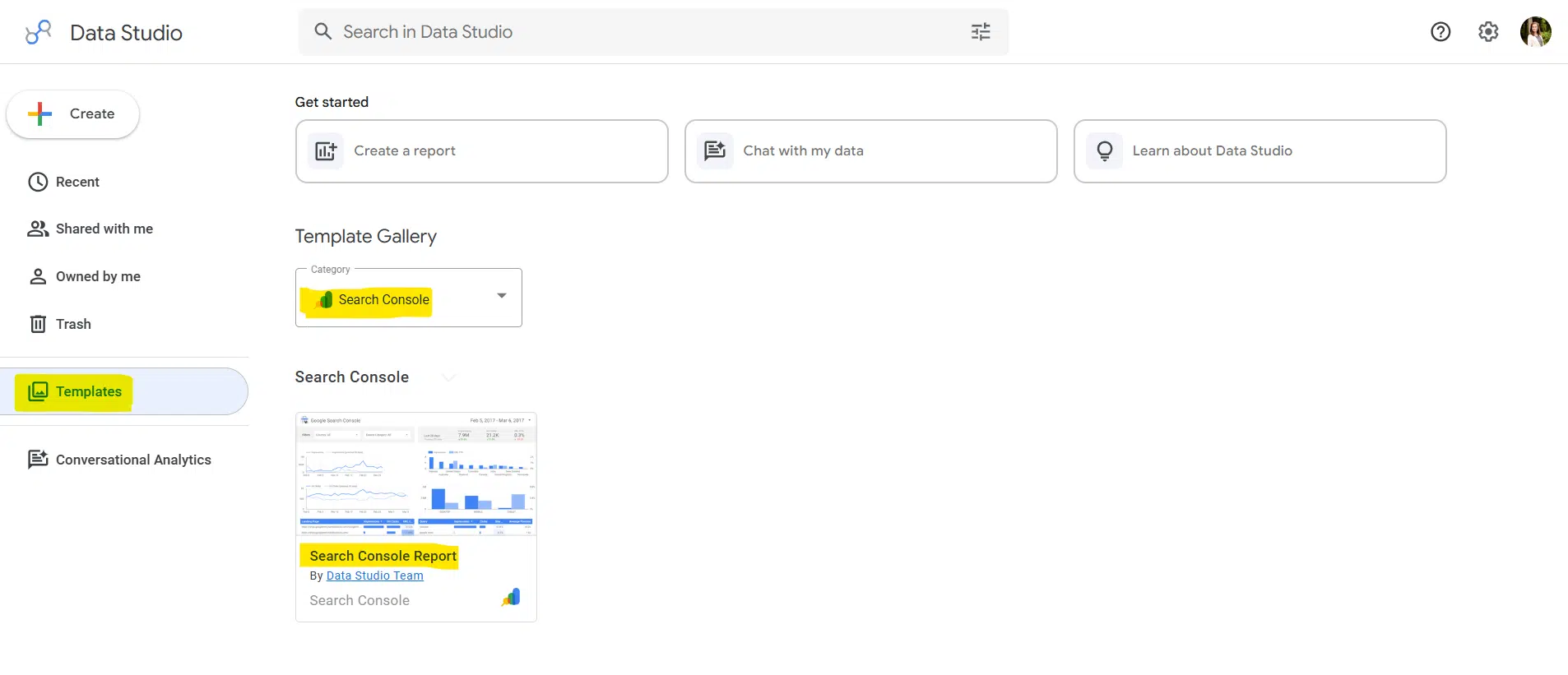1568x675 pixels.
Task: Focus the Search in Data Studio field
Action: [653, 32]
